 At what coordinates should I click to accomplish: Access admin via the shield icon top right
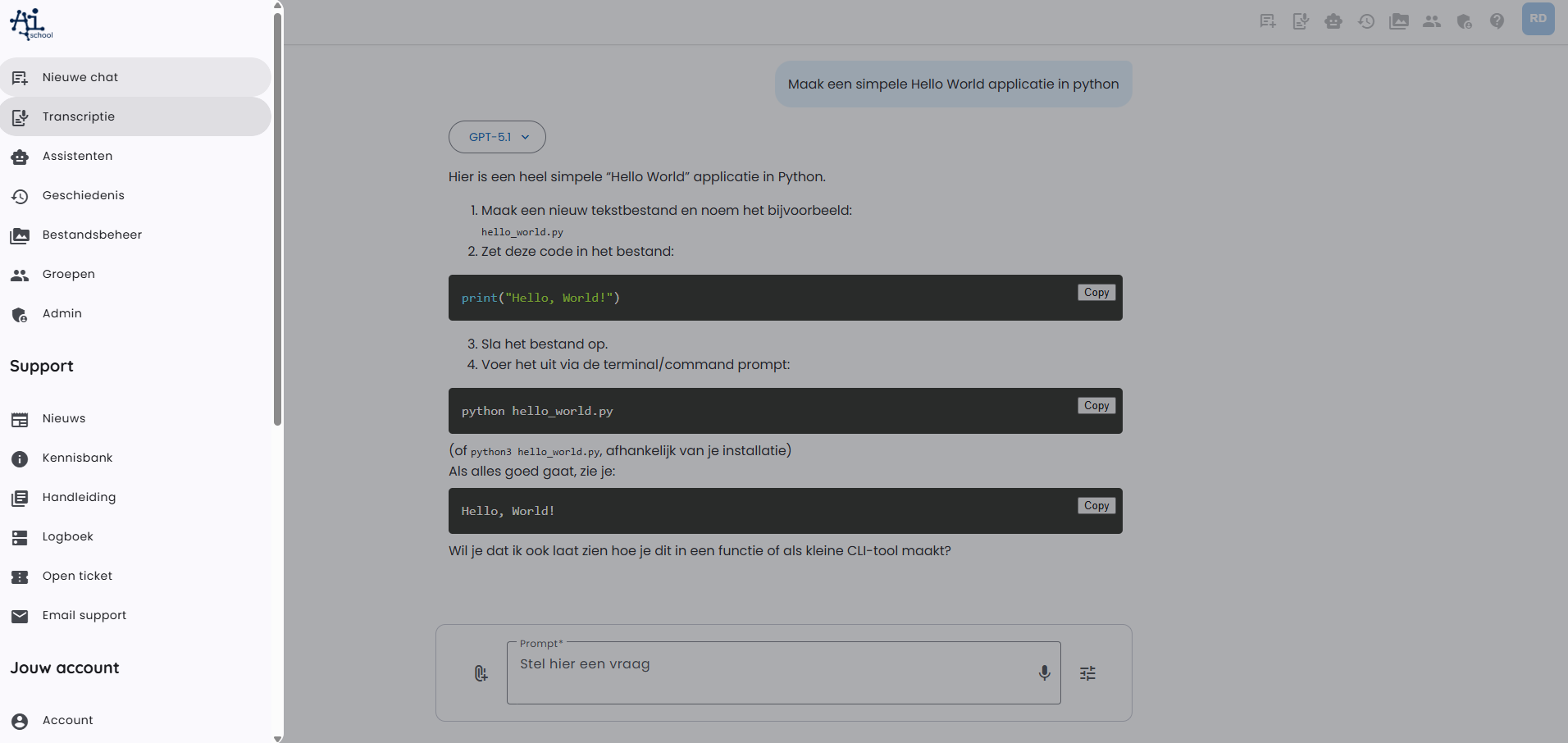pyautogui.click(x=1465, y=21)
